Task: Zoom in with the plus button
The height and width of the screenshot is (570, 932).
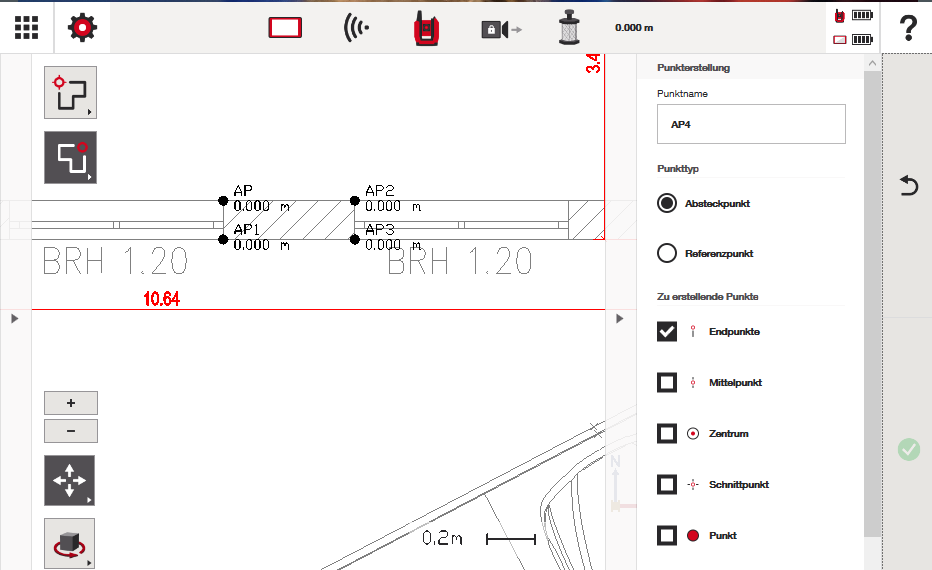Action: (71, 403)
